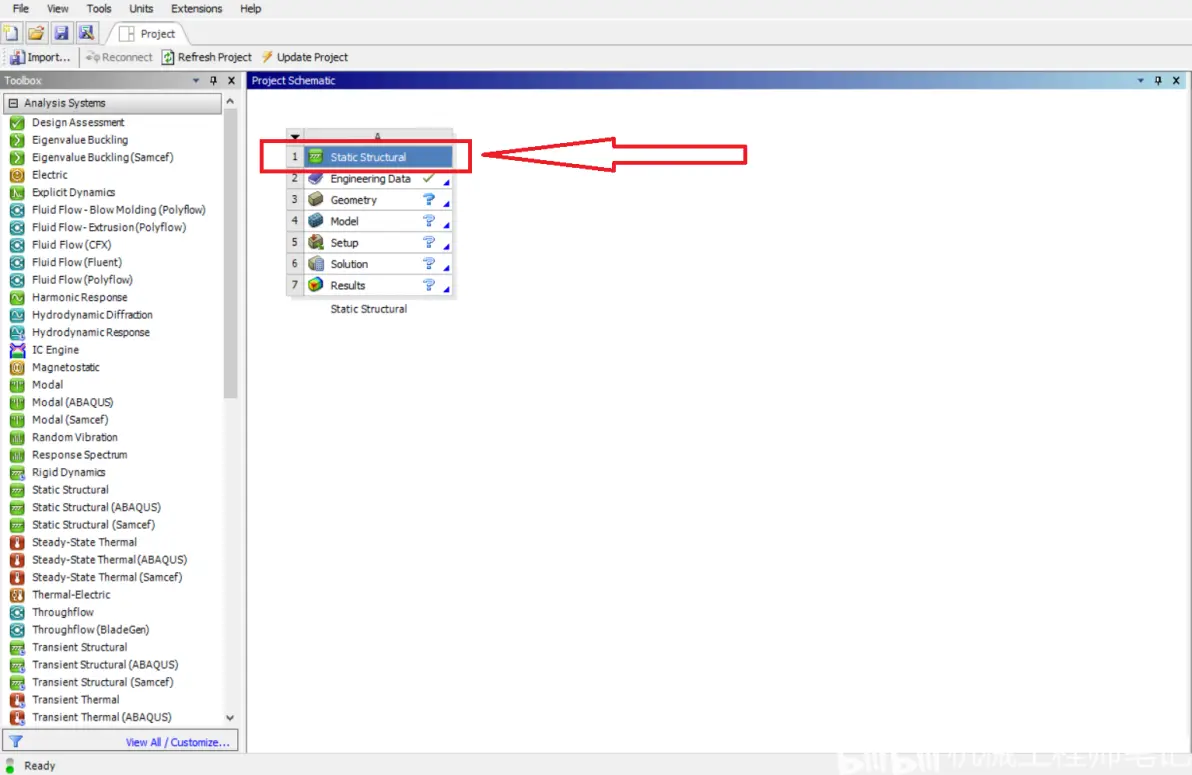The height and width of the screenshot is (775, 1192).
Task: Select the Electric analysis icon
Action: coord(17,175)
